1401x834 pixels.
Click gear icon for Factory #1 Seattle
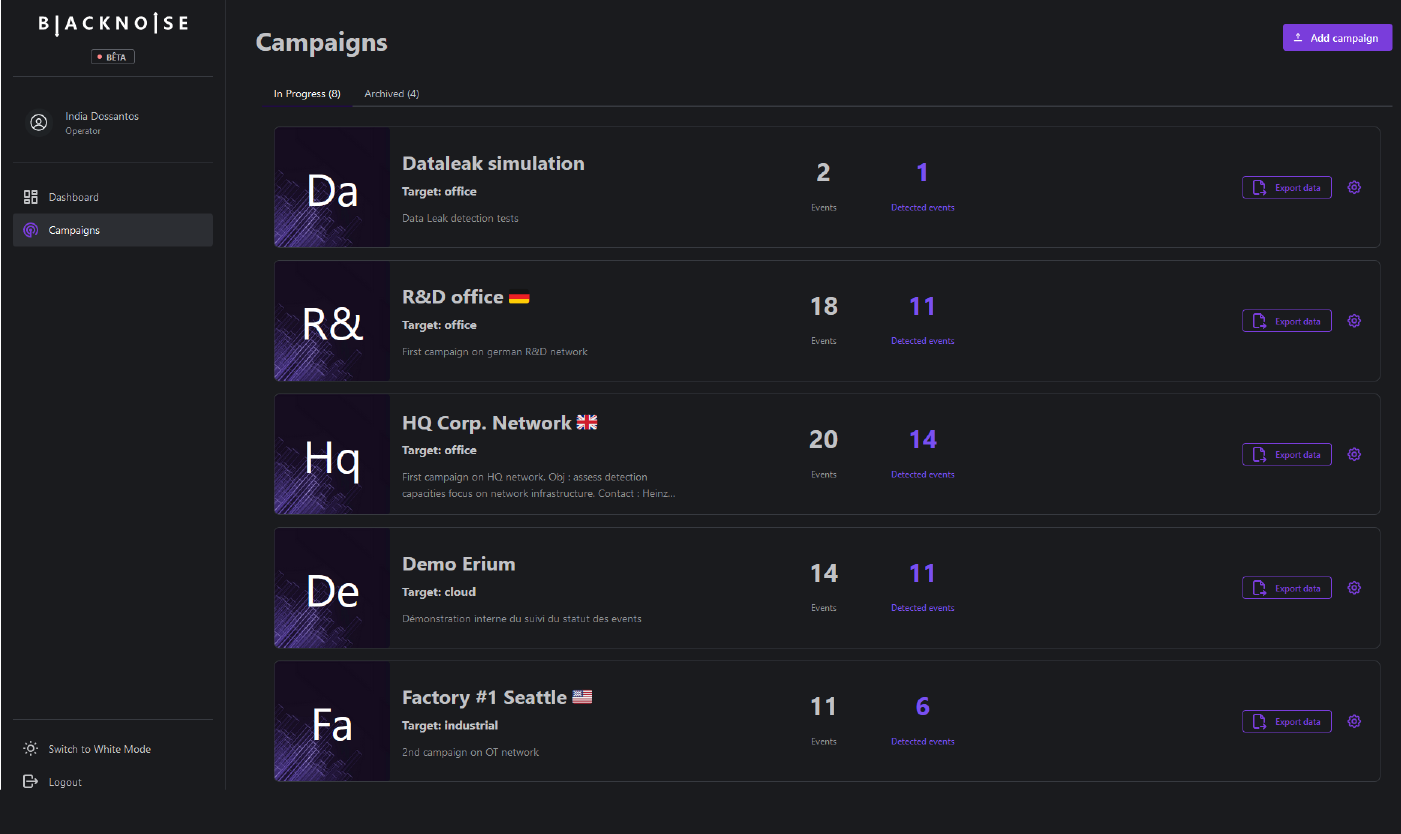pyautogui.click(x=1354, y=721)
